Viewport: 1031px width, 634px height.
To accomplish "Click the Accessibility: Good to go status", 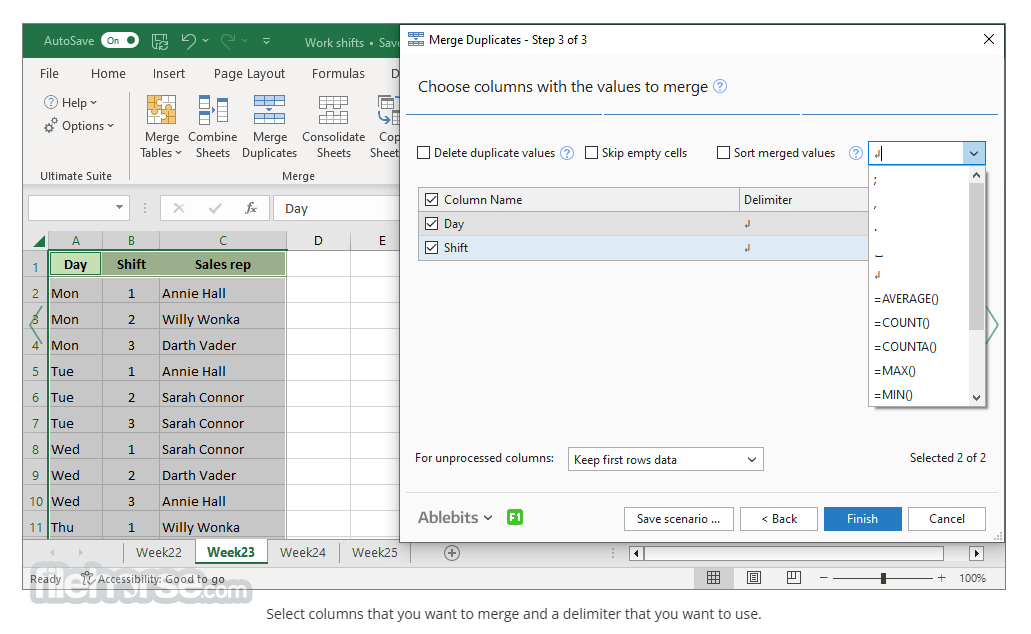I will [153, 579].
